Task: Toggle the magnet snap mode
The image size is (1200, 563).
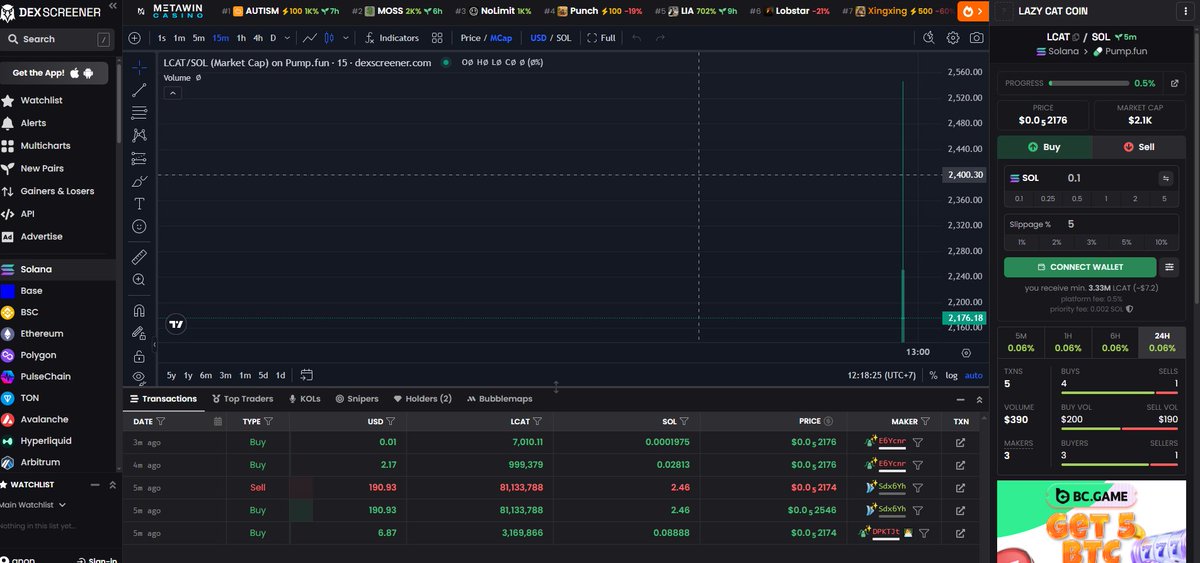Action: click(139, 310)
